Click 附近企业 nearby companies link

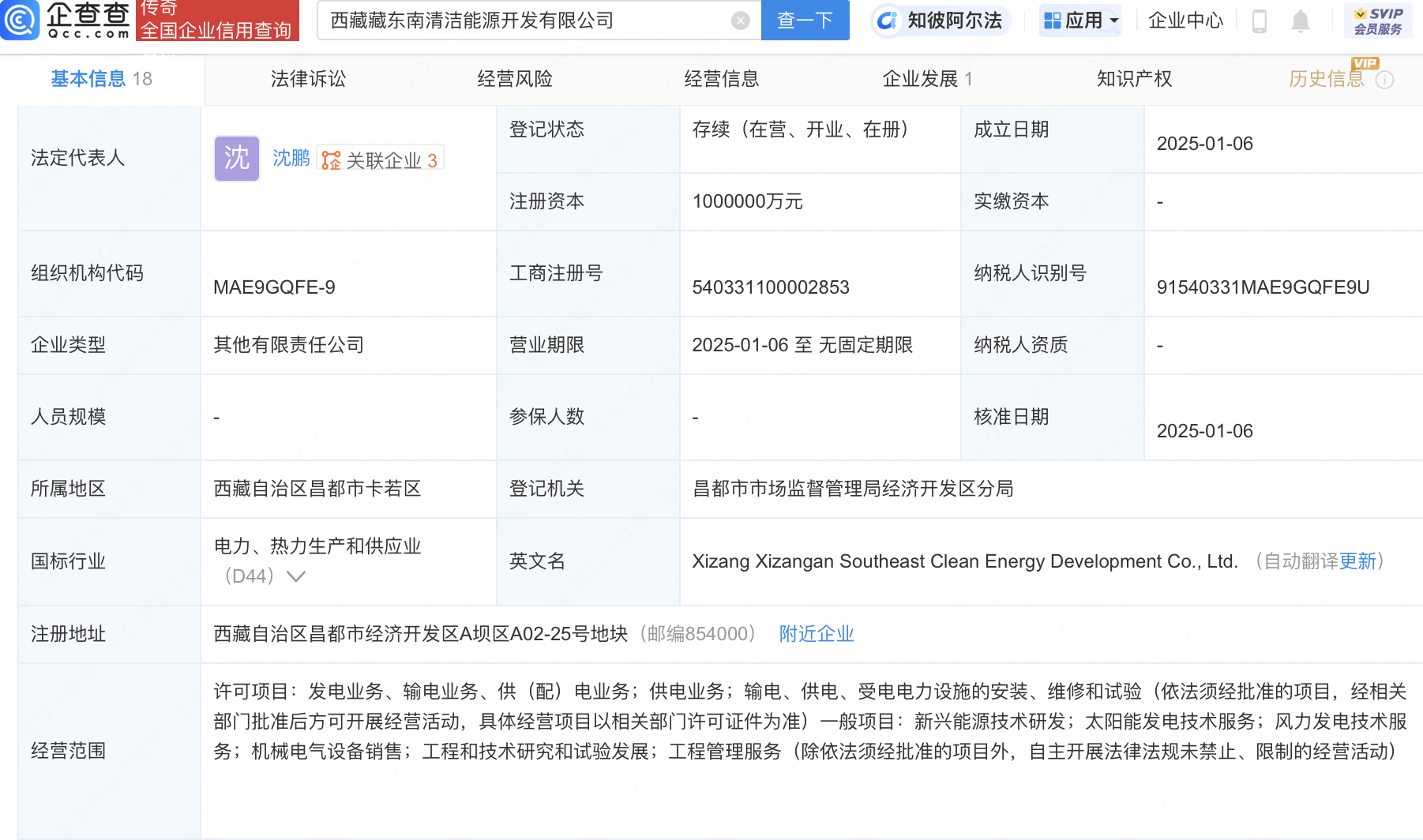coord(817,634)
